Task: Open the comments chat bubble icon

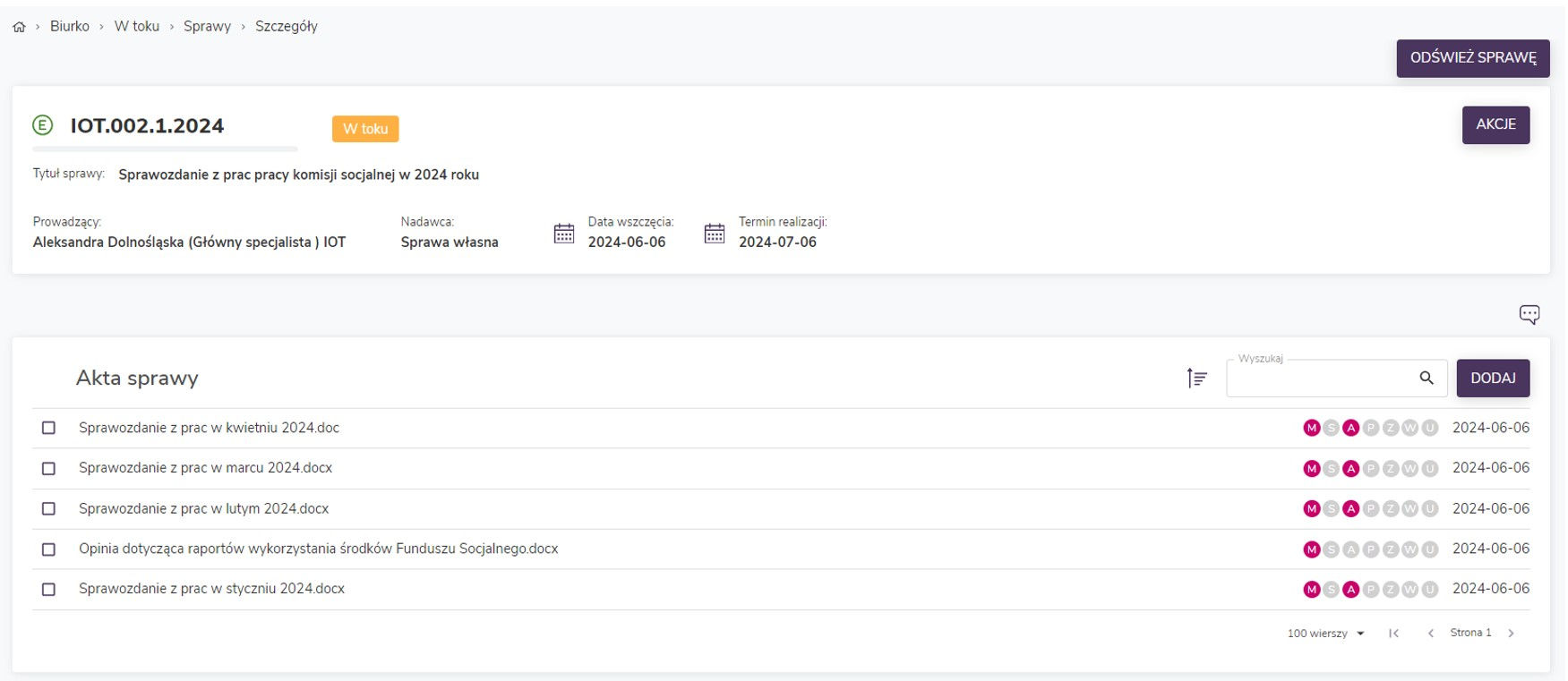Action: 1529,314
